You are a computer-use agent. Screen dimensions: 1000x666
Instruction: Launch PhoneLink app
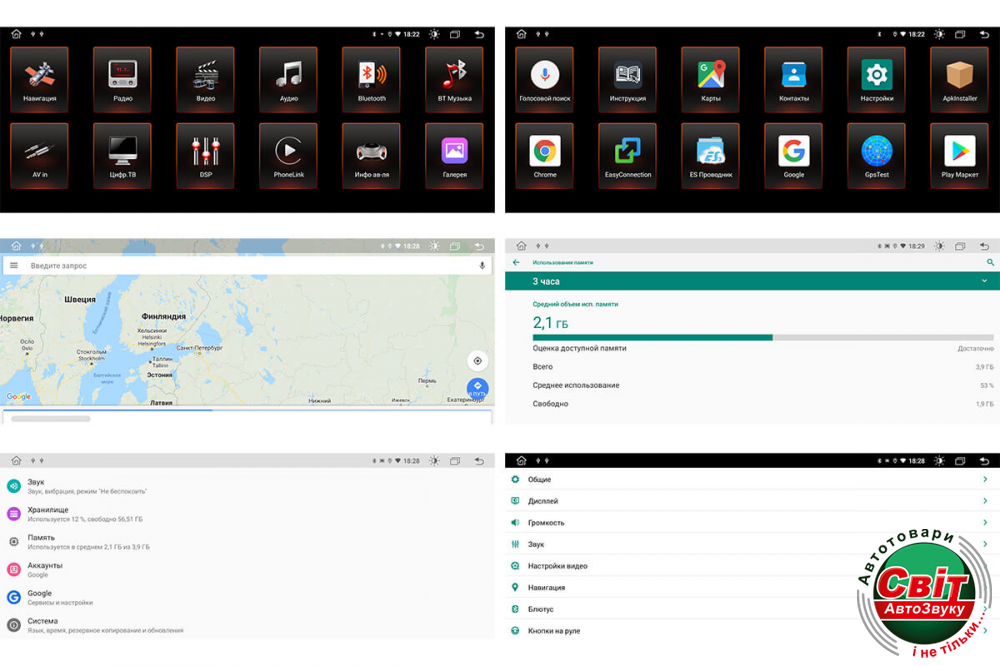[289, 152]
